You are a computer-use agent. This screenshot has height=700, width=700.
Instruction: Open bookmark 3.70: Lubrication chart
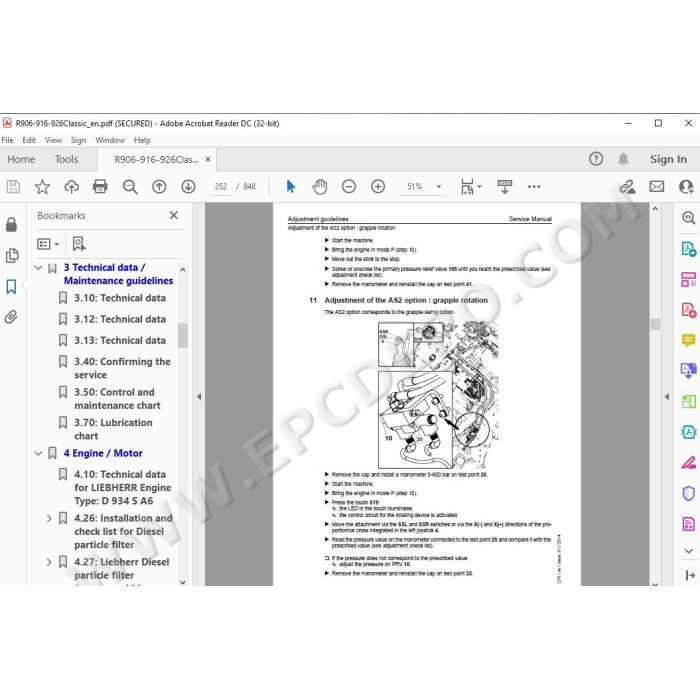tap(113, 429)
